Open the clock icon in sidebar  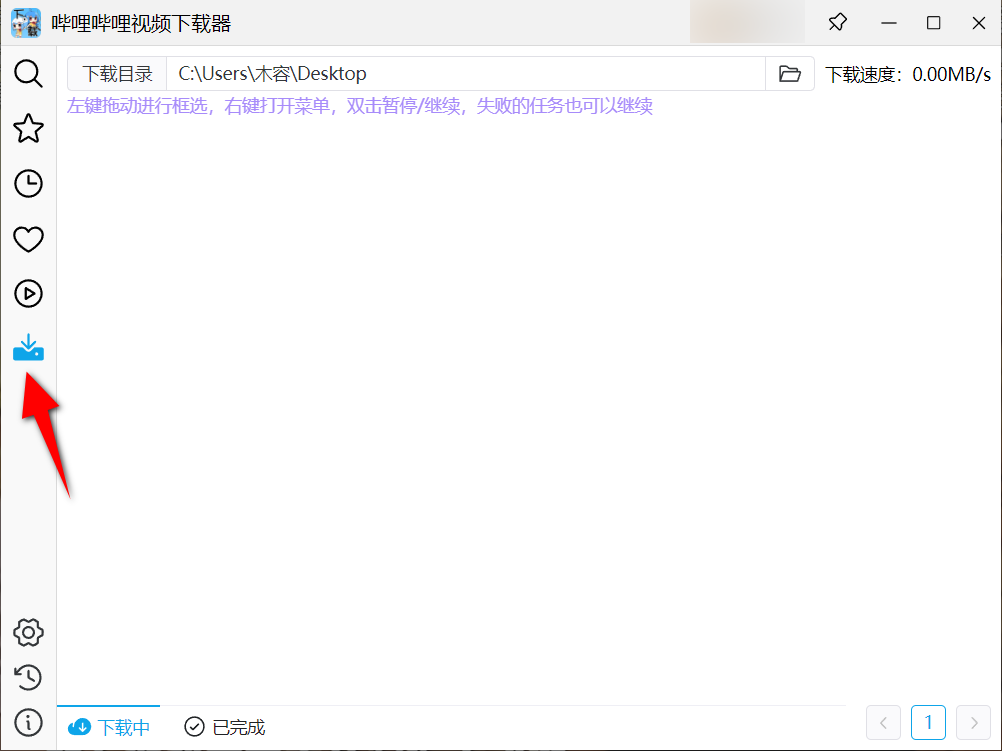tap(28, 183)
